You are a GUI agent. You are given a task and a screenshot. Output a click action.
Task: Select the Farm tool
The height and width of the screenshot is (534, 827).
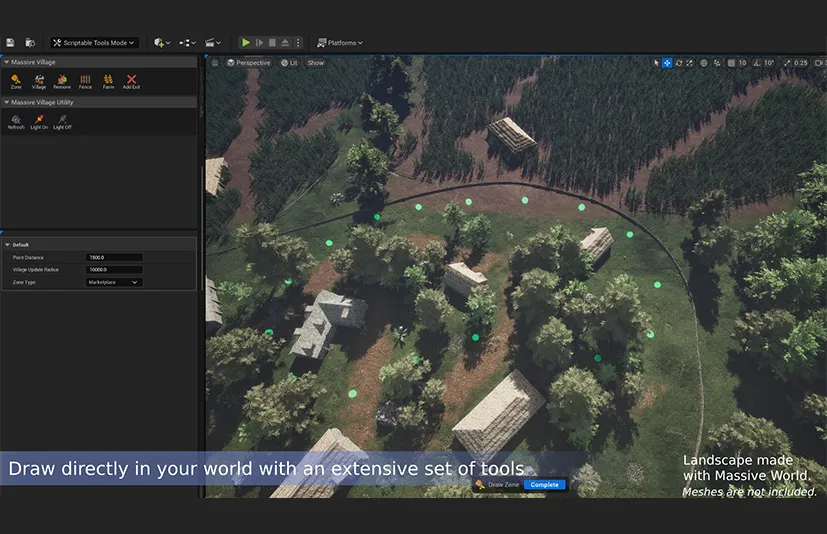pyautogui.click(x=108, y=81)
